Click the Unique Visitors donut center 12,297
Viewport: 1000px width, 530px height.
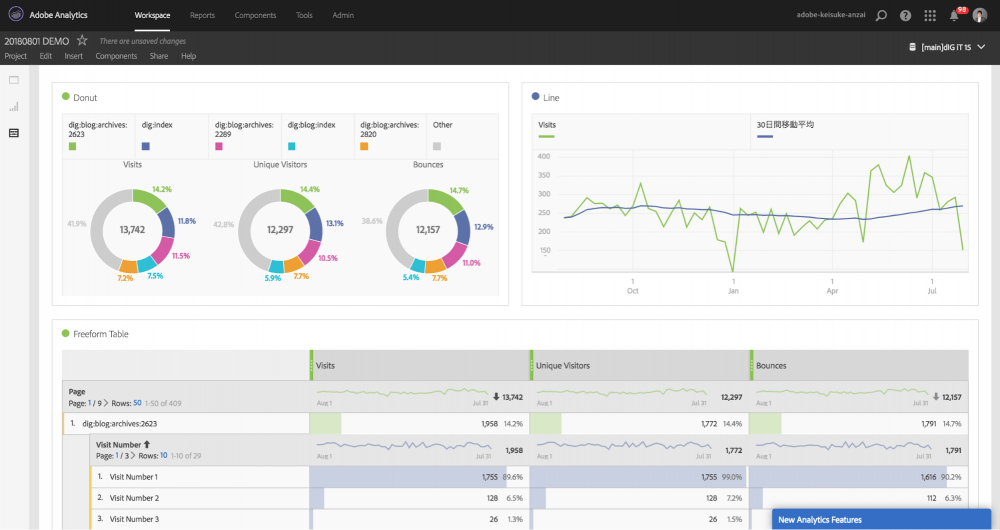point(280,230)
